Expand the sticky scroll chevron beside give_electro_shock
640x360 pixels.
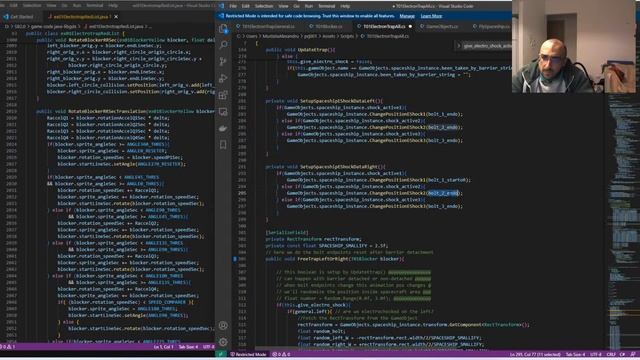pyautogui.click(x=458, y=46)
